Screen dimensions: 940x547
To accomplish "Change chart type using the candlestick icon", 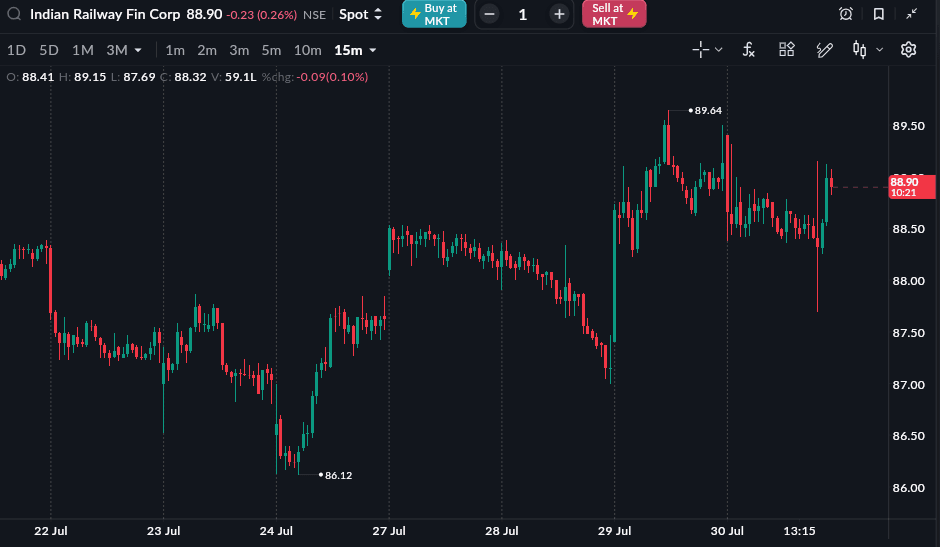I will (860, 50).
